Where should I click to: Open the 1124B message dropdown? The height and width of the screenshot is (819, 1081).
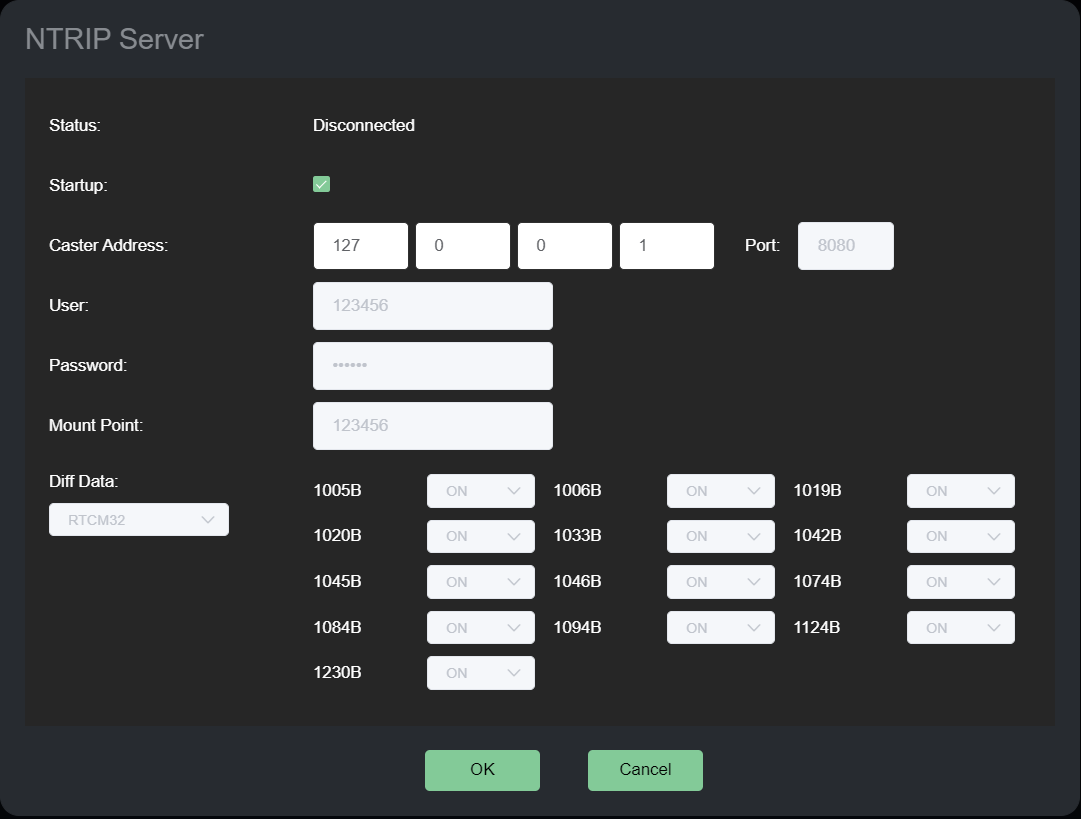[960, 628]
